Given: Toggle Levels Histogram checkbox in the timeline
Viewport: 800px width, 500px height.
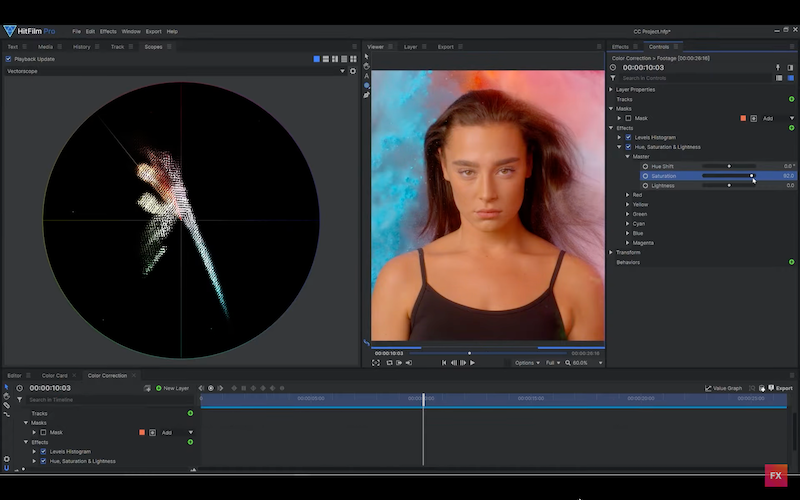Looking at the screenshot, I should pos(43,452).
